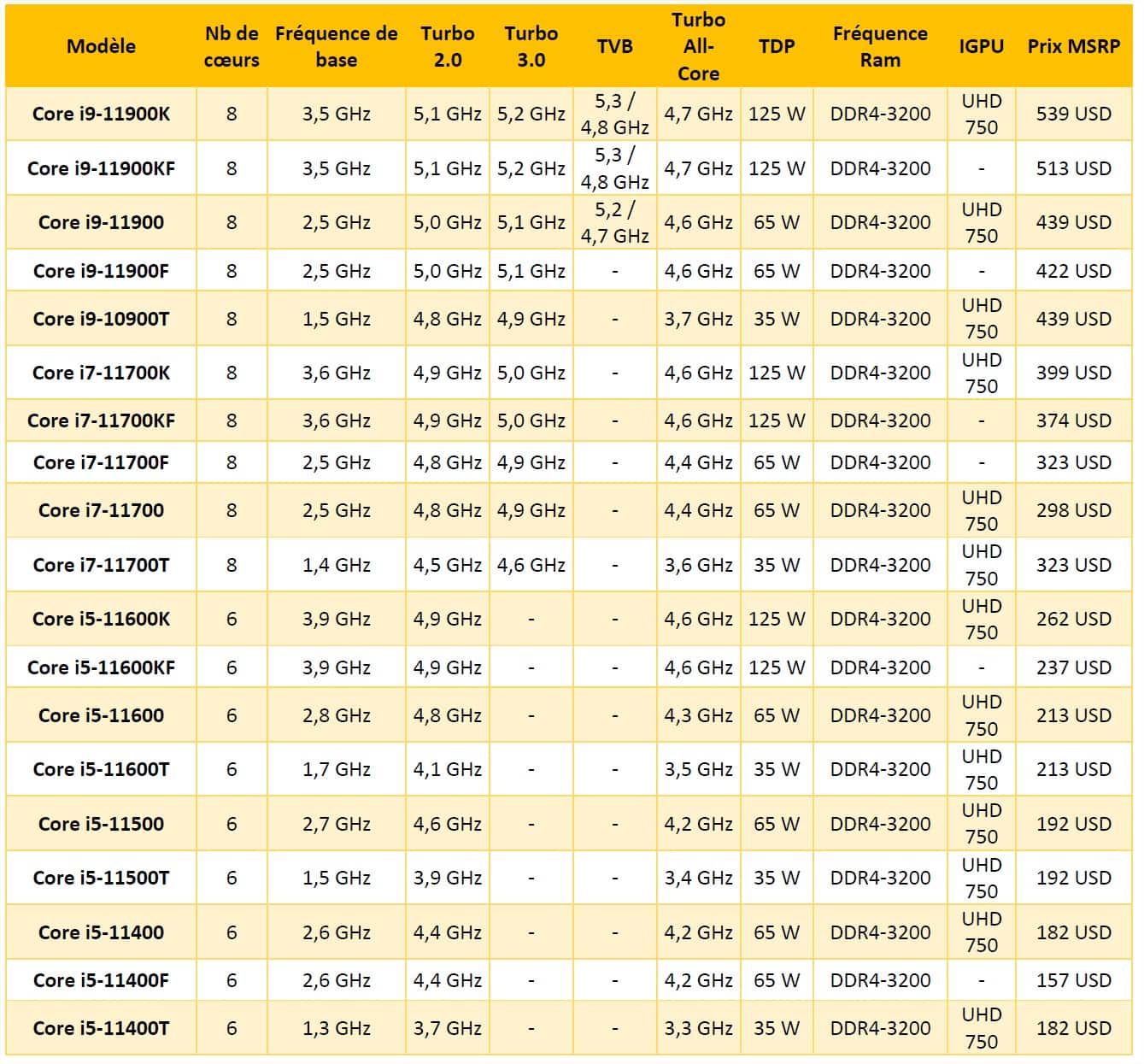
Task: Click the "Core i9-11900F" model cell
Action: pyautogui.click(x=101, y=271)
